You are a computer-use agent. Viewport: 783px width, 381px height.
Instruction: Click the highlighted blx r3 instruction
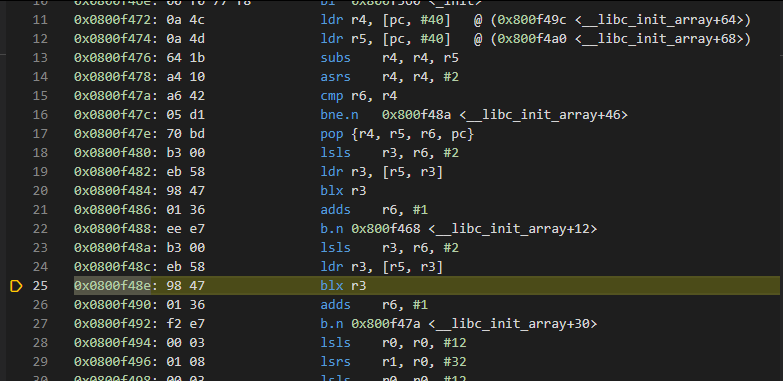click(343, 286)
